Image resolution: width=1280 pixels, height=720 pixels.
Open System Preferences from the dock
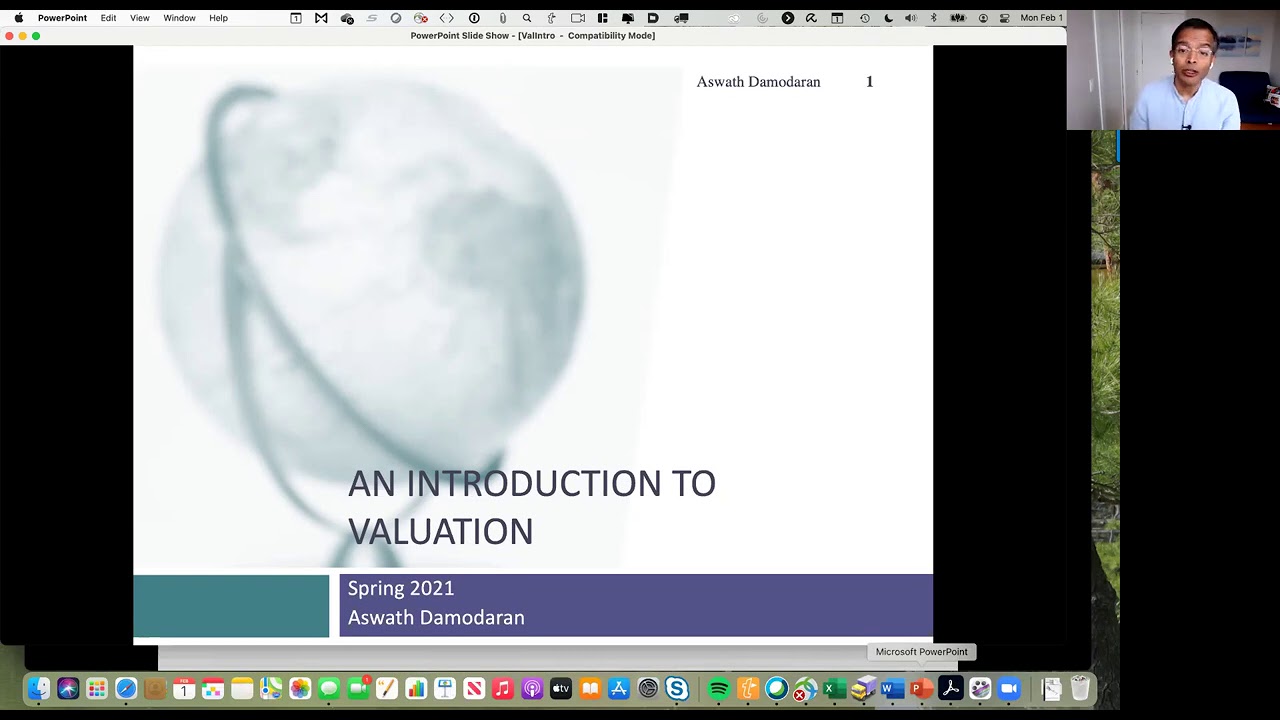pyautogui.click(x=648, y=689)
